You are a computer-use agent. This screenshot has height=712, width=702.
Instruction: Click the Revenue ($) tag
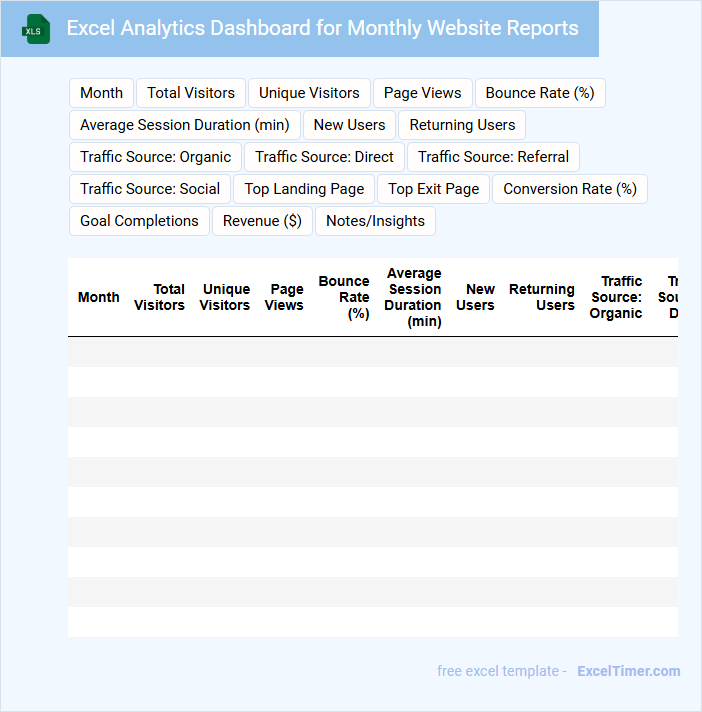(262, 221)
